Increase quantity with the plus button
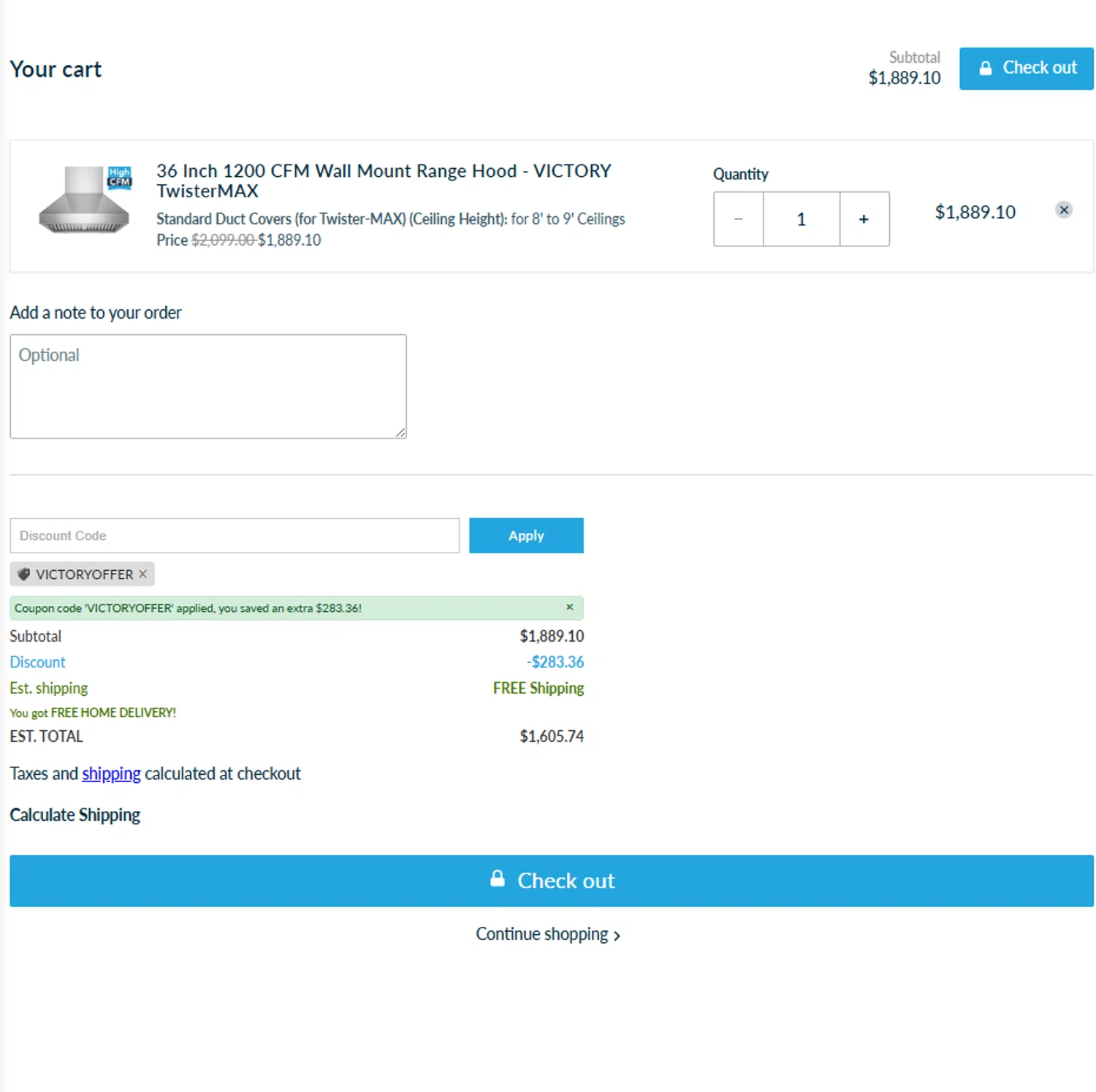Image resolution: width=1096 pixels, height=1092 pixels. [x=864, y=219]
